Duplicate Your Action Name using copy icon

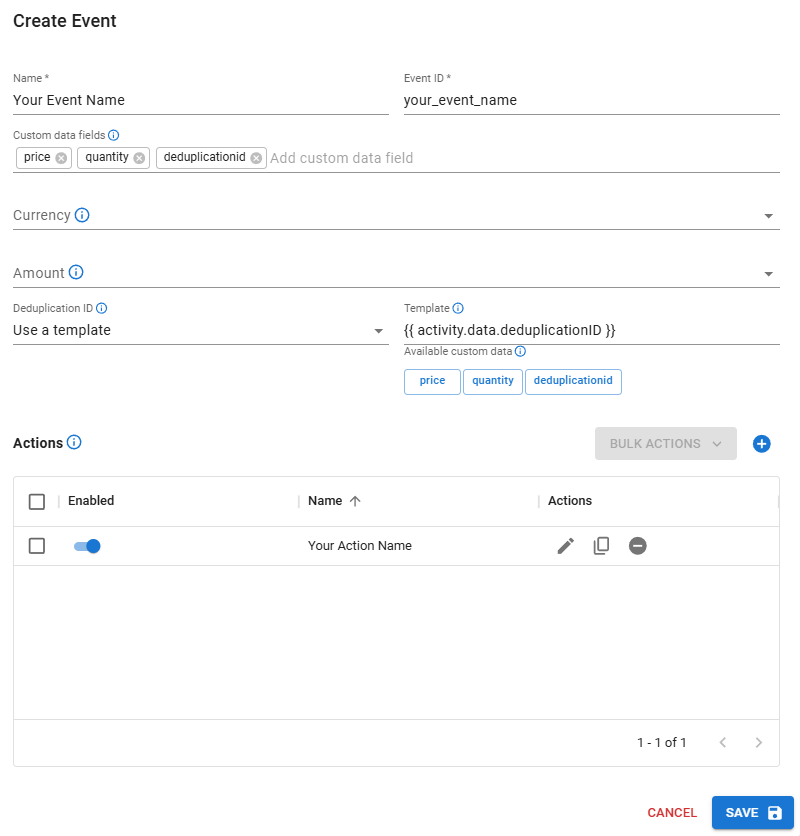point(601,546)
